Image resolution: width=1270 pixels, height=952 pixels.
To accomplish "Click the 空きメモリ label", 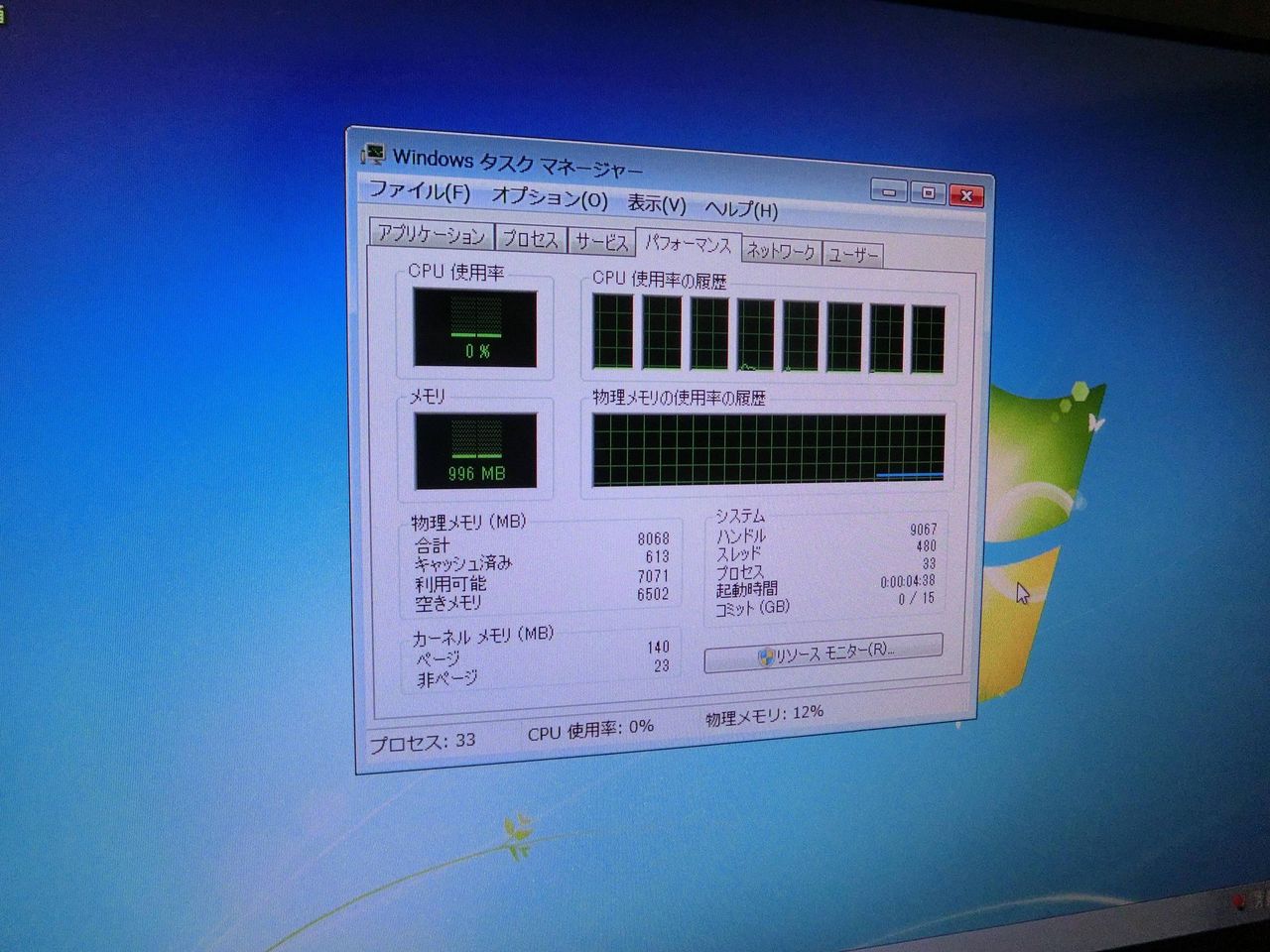I will (x=448, y=603).
